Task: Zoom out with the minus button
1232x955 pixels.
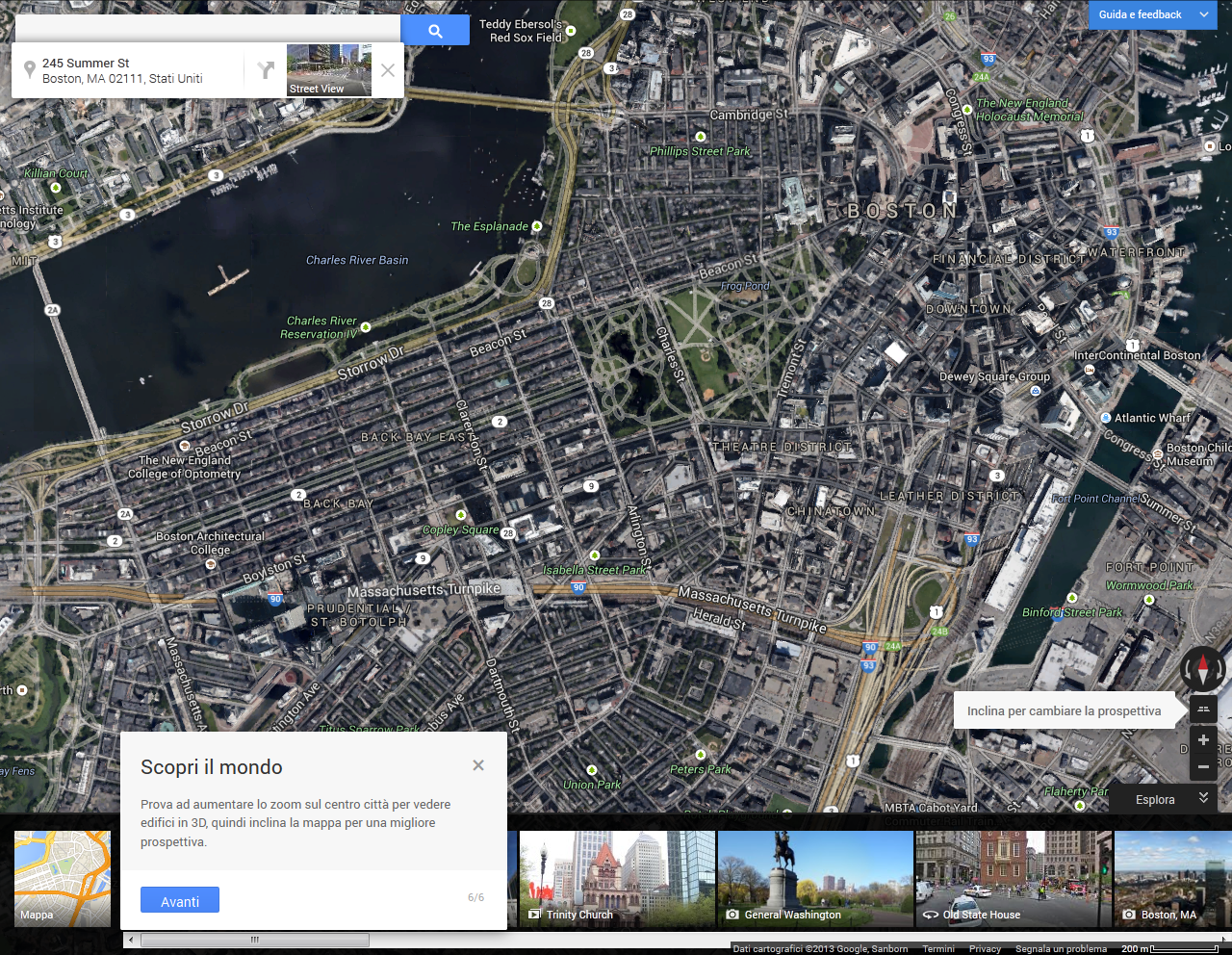Action: pyautogui.click(x=1203, y=767)
